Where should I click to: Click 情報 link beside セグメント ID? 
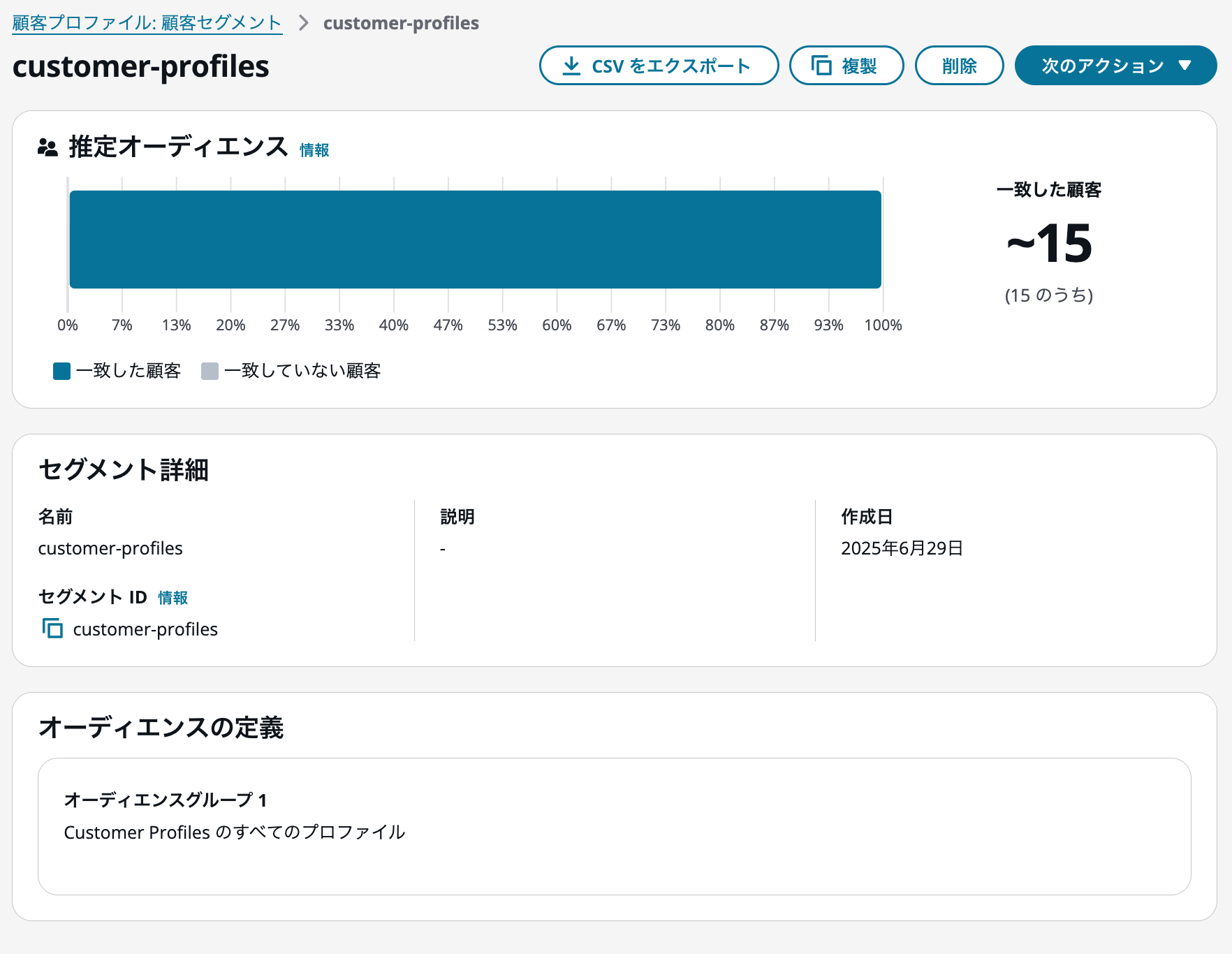pyautogui.click(x=173, y=598)
